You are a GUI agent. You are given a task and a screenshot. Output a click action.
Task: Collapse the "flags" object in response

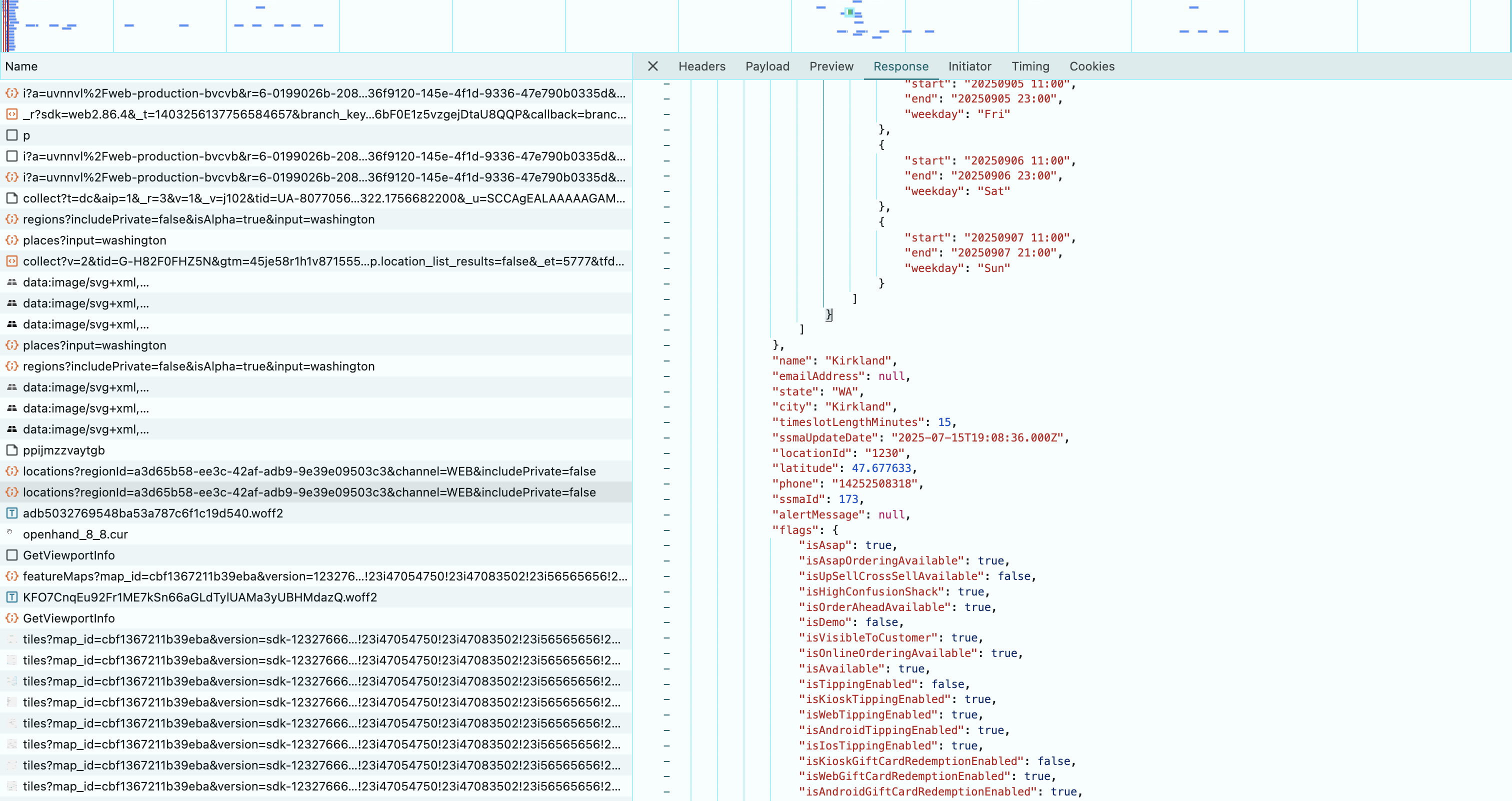[x=667, y=530]
